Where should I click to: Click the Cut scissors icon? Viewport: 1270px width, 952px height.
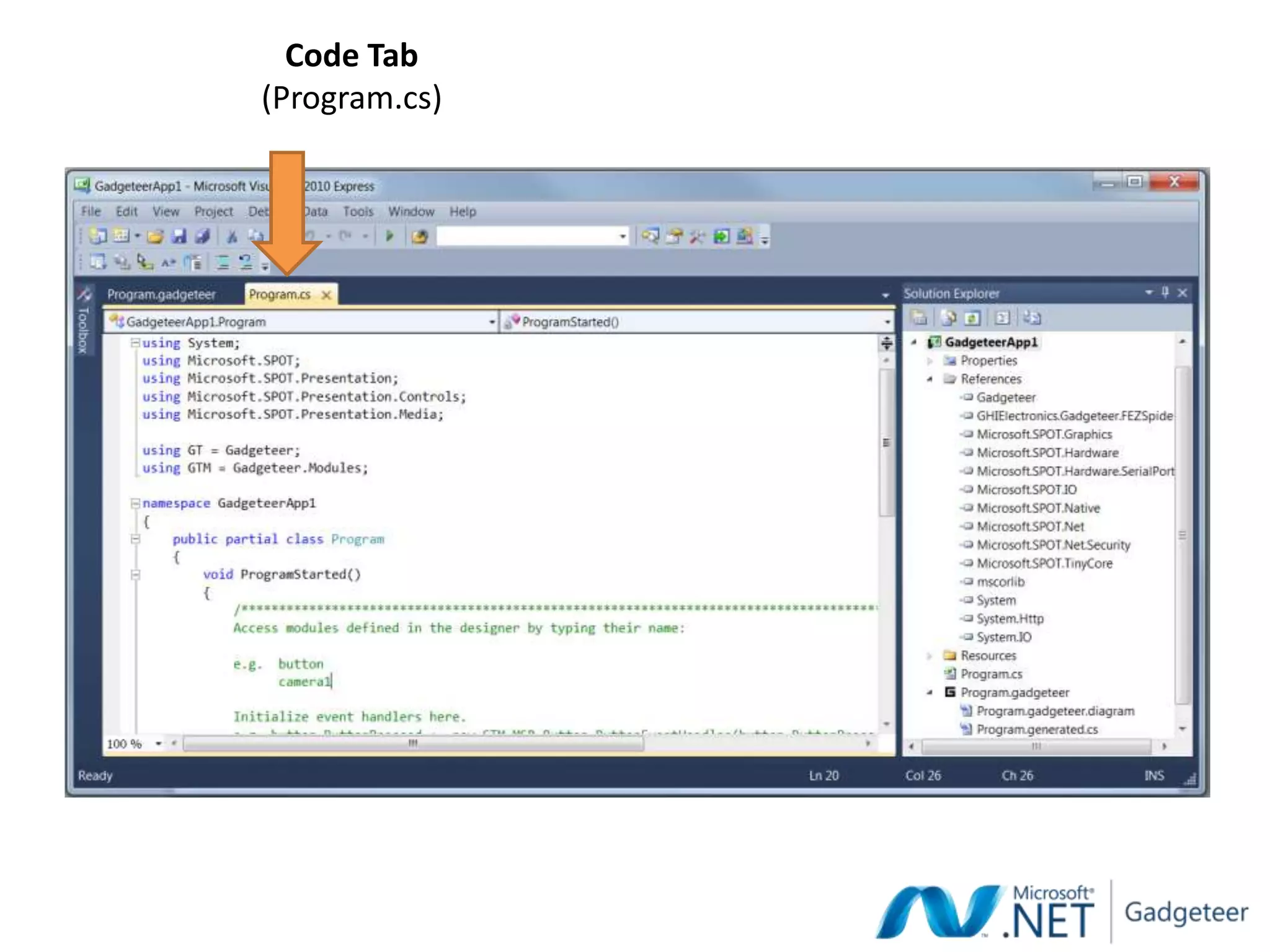coord(232,236)
